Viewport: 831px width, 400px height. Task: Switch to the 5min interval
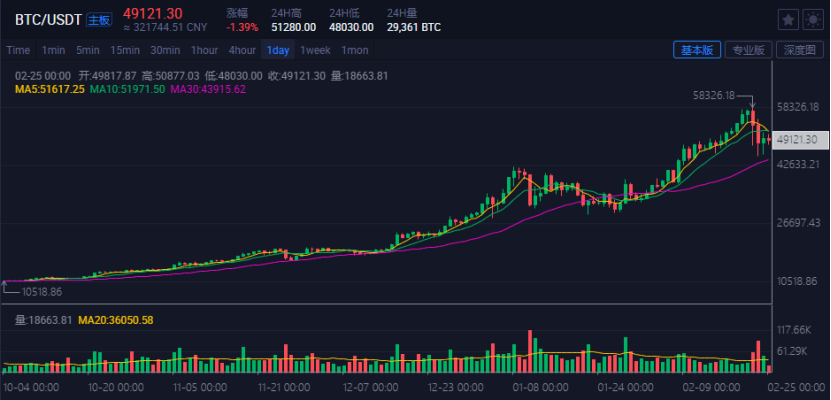click(87, 50)
